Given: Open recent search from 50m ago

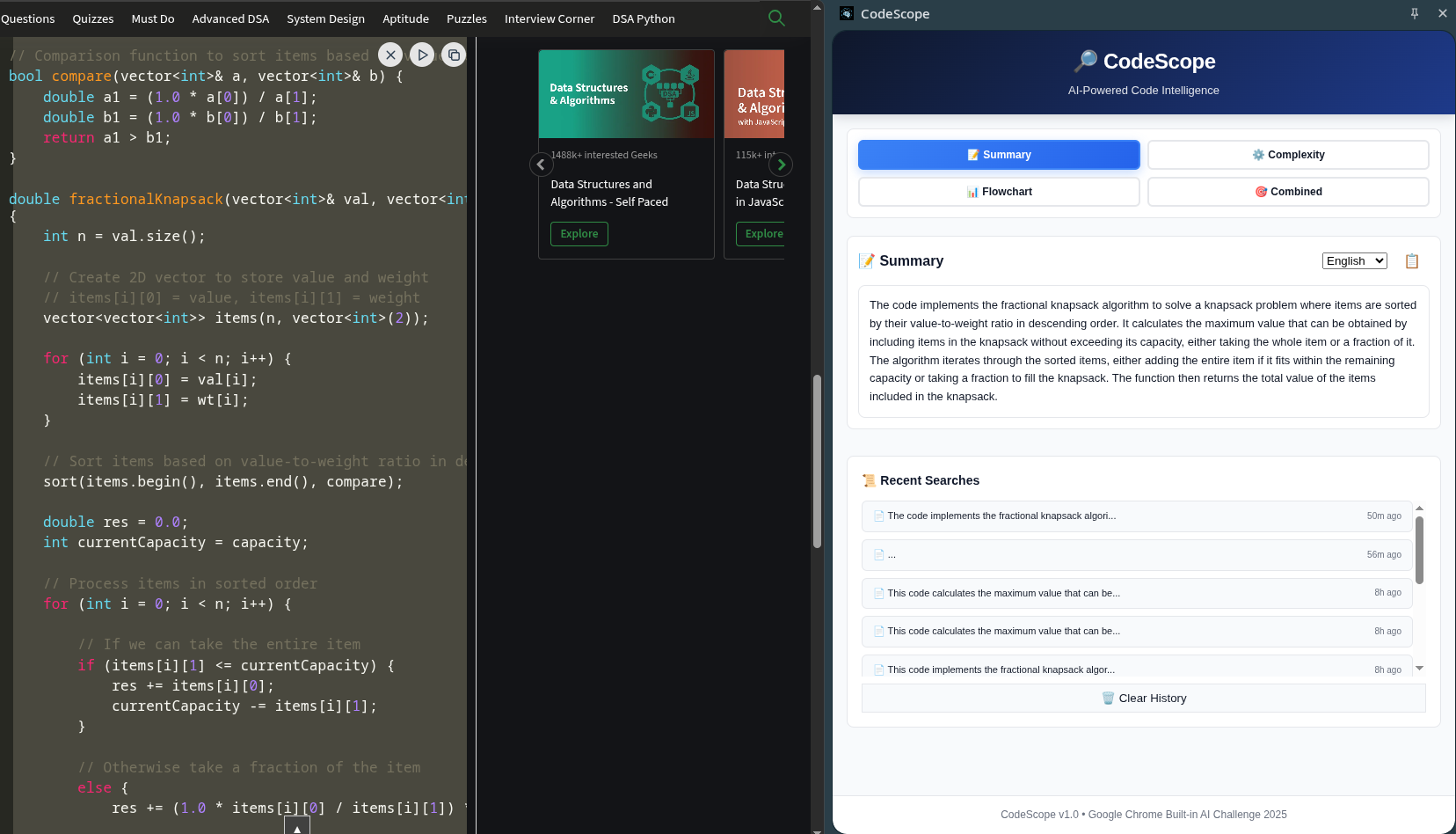Looking at the screenshot, I should click(x=1137, y=516).
